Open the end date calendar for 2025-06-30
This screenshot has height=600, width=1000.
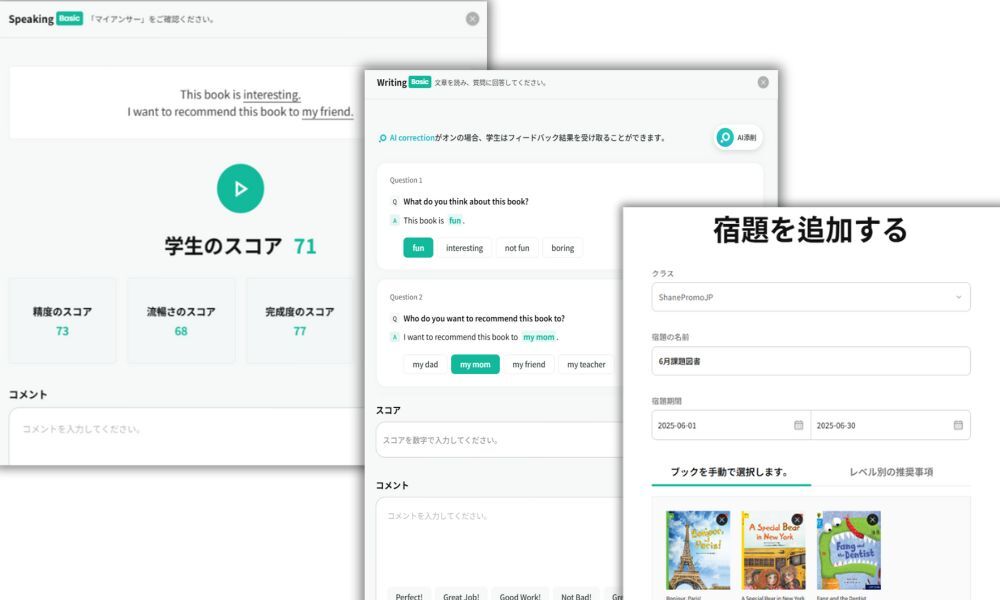pos(957,425)
